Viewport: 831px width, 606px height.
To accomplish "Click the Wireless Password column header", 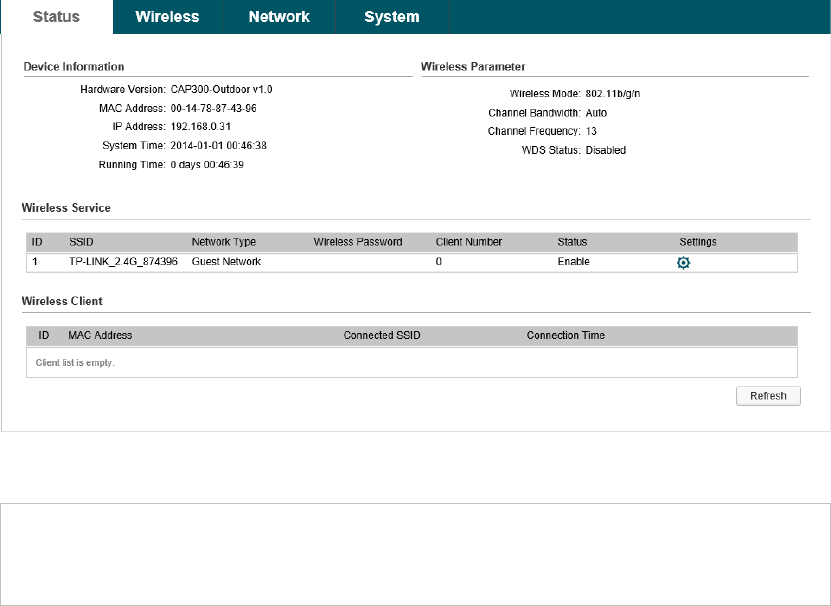I will click(358, 242).
